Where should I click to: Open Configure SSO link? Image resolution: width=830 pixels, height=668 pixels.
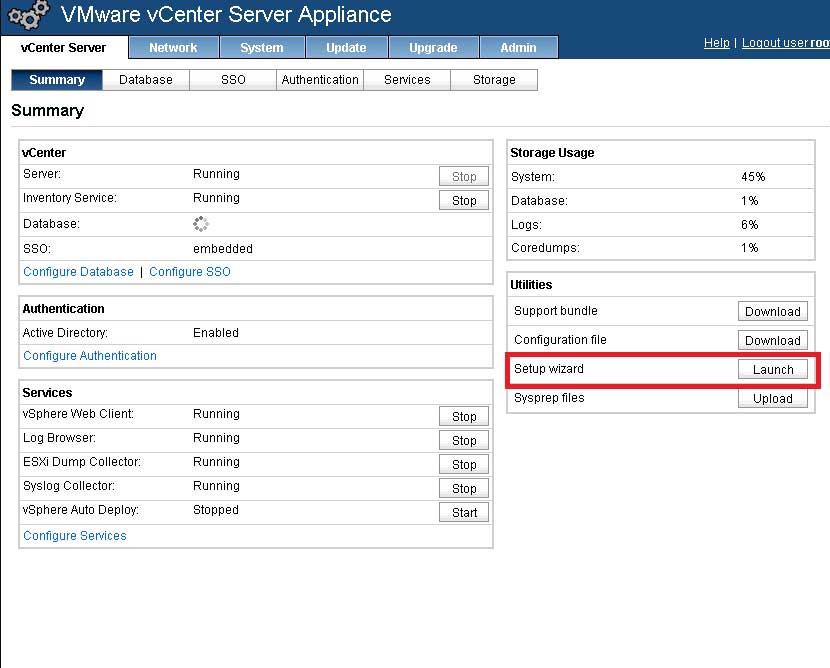pyautogui.click(x=190, y=272)
